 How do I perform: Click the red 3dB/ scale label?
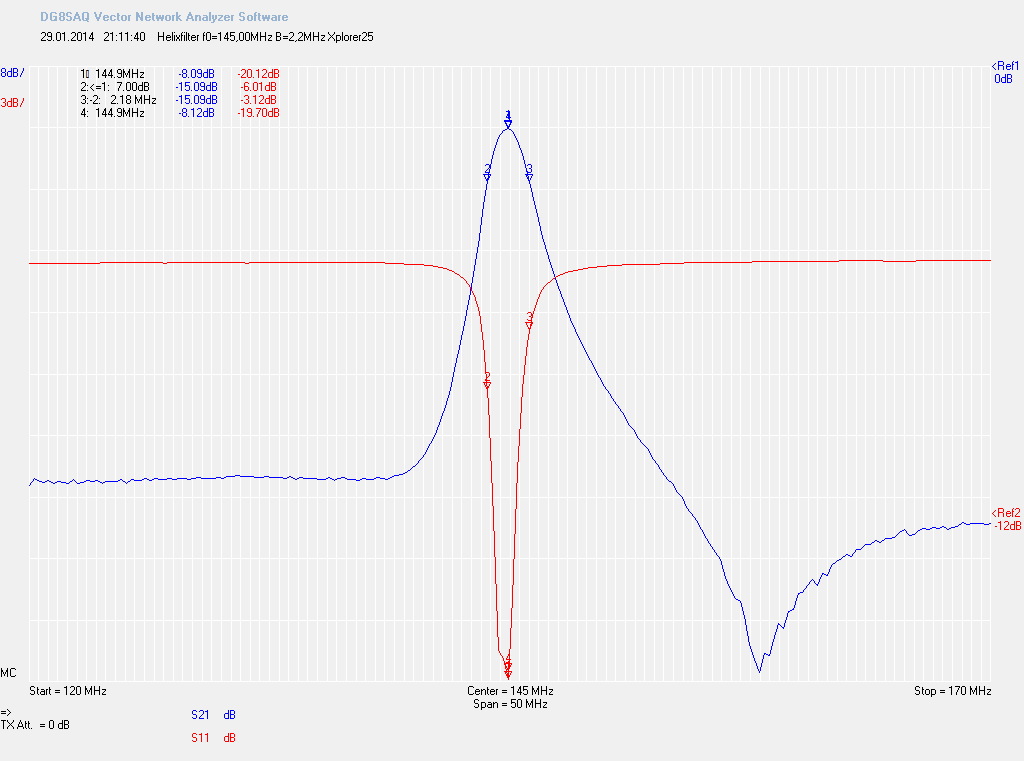point(13,103)
